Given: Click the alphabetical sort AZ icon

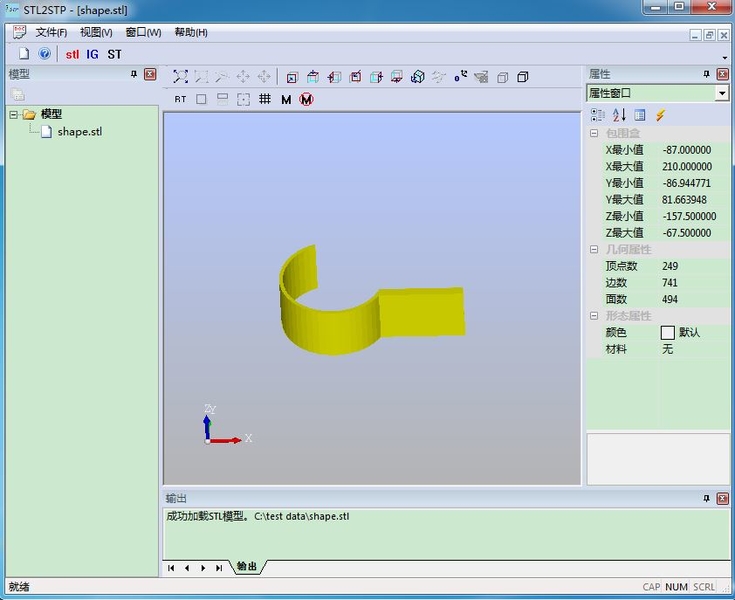Looking at the screenshot, I should click(x=619, y=115).
